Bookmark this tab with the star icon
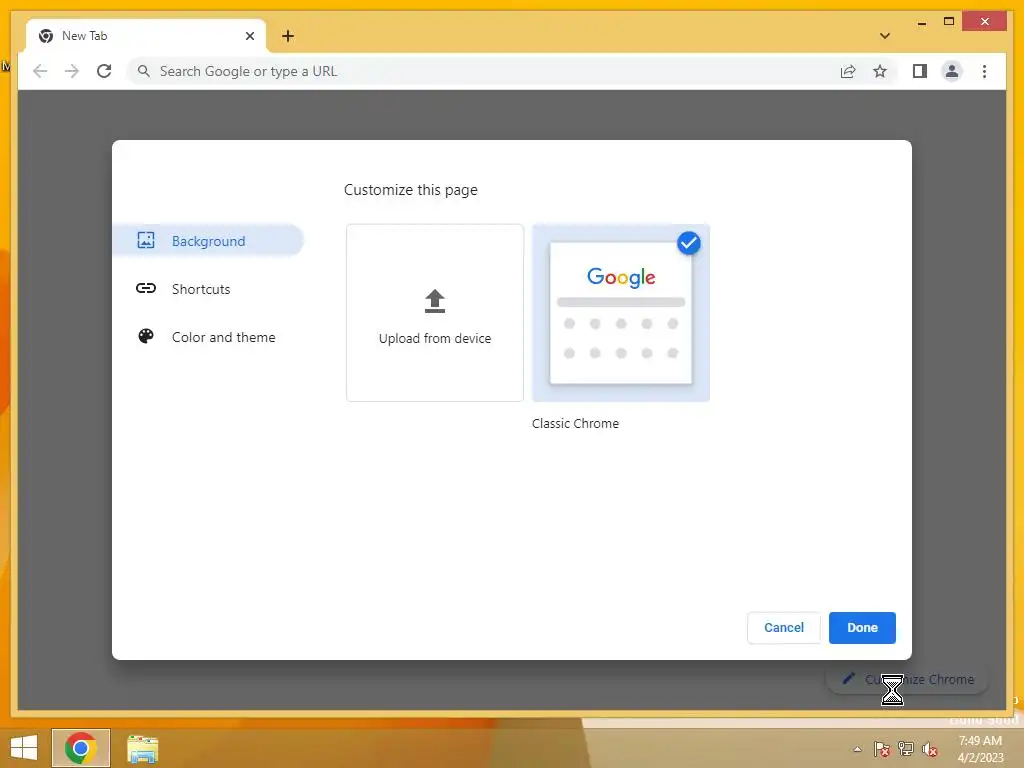Viewport: 1024px width, 768px height. (x=880, y=71)
